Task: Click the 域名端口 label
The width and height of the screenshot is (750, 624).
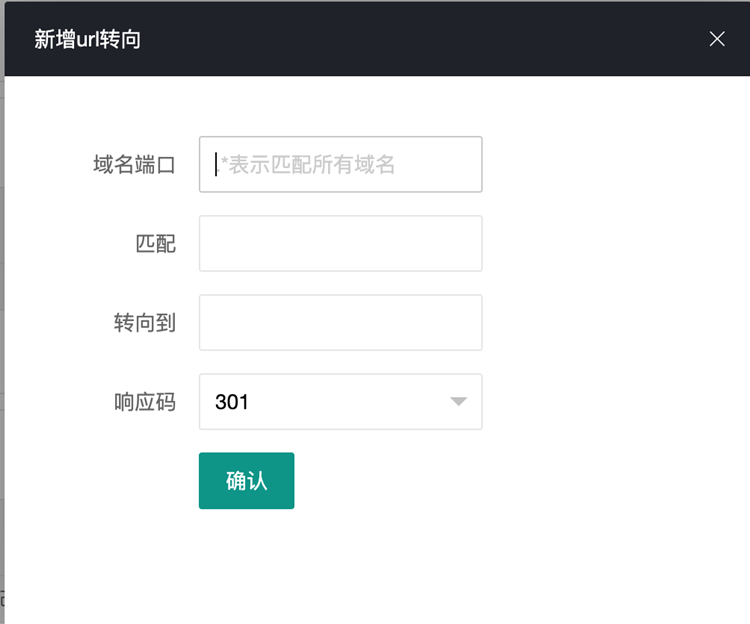Action: pyautogui.click(x=134, y=165)
